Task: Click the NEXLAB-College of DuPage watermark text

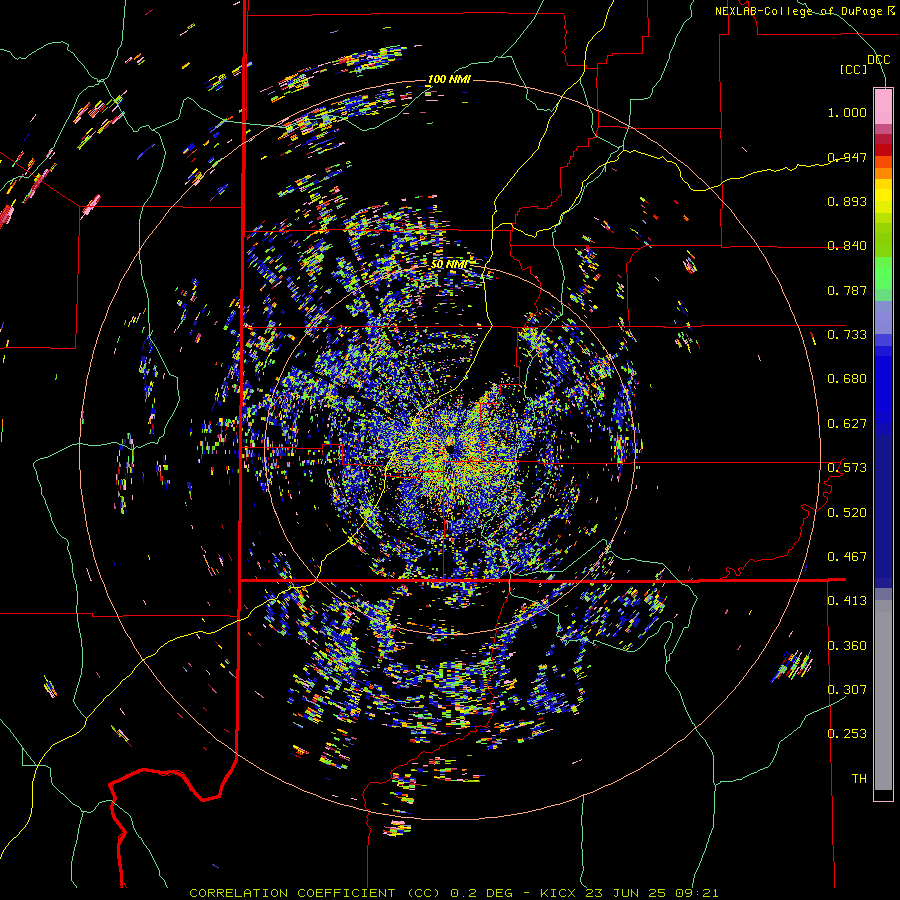Action: coord(804,11)
